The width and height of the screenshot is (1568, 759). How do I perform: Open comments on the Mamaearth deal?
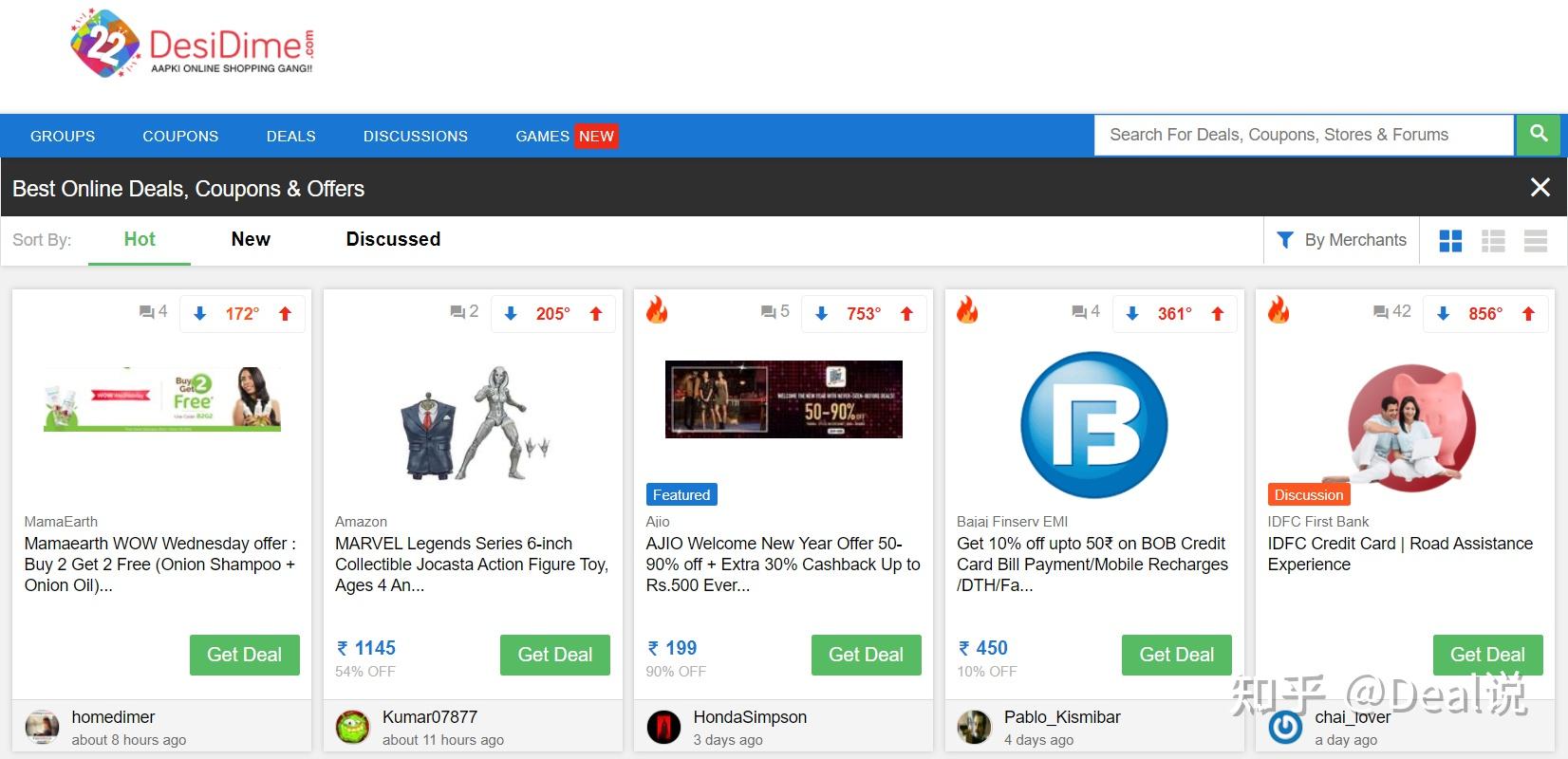coord(153,311)
